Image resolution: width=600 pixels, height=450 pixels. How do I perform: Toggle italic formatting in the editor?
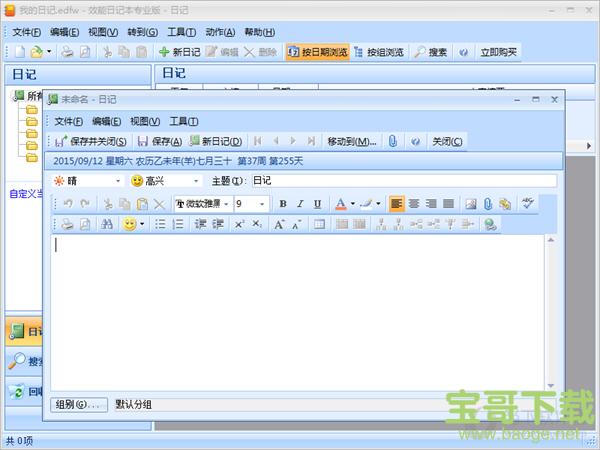(x=300, y=204)
